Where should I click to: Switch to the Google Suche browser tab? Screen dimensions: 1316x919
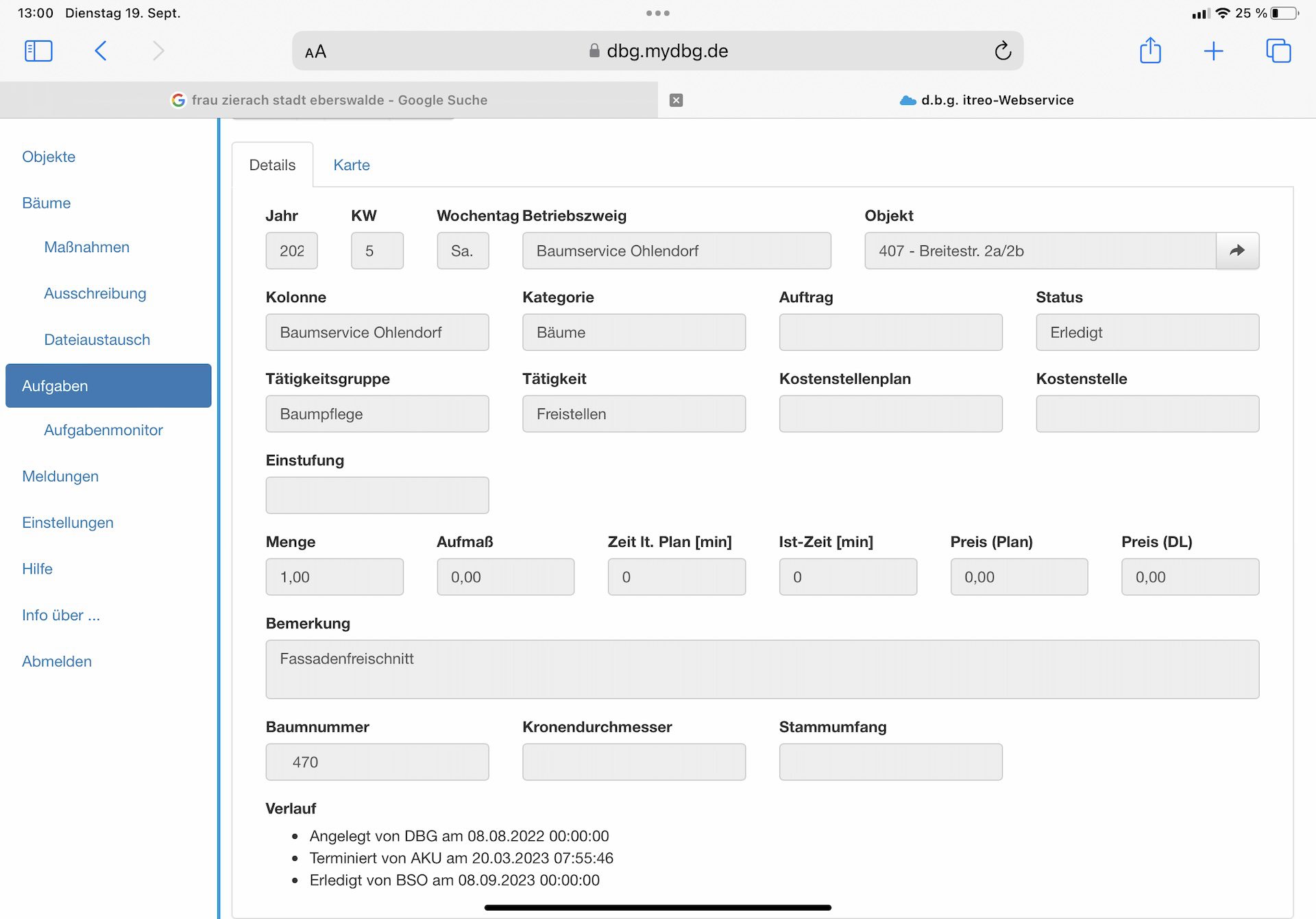(329, 100)
